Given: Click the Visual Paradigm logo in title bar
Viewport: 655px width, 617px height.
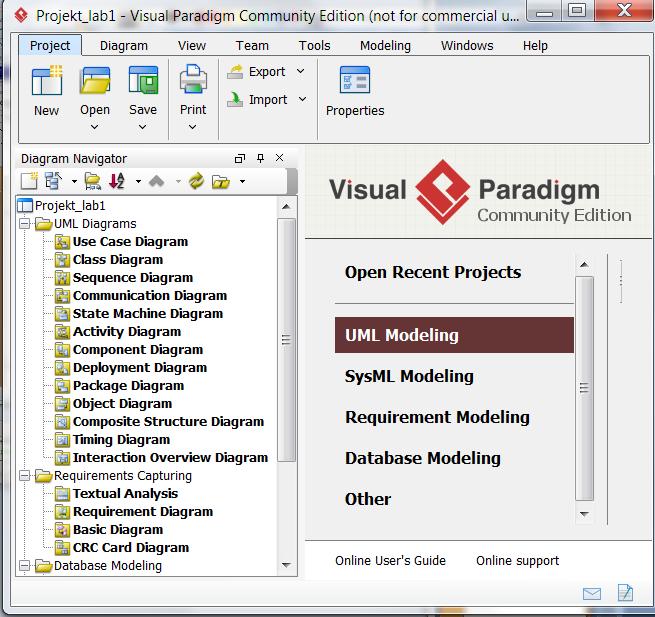Looking at the screenshot, I should point(21,15).
